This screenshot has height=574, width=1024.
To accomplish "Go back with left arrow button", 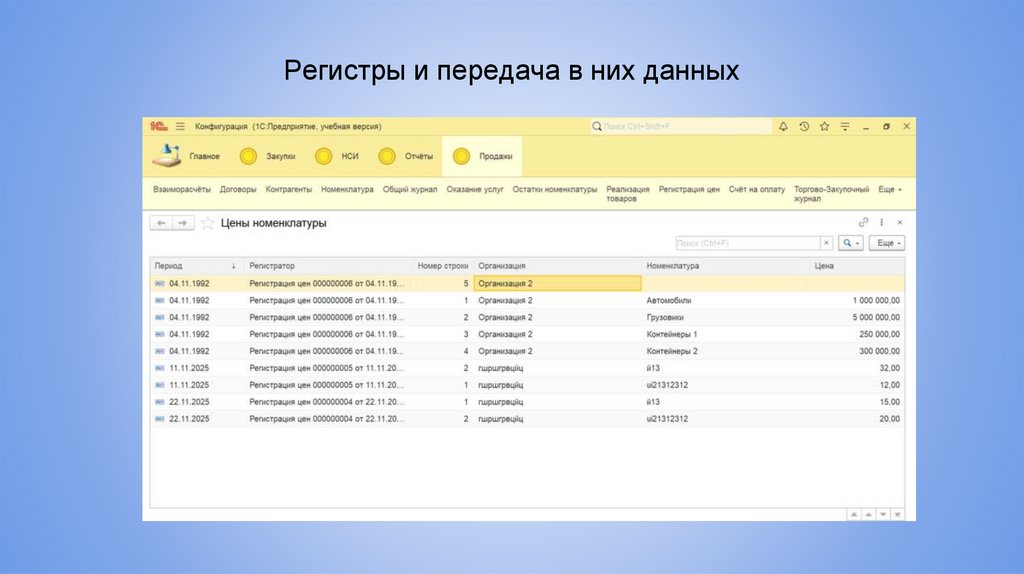I will point(161,223).
